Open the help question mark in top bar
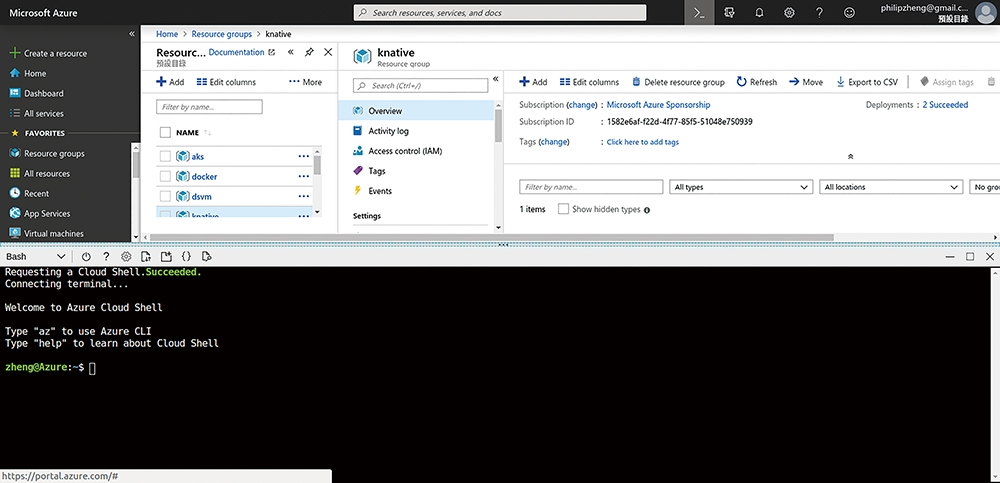Viewport: 1000px width, 483px height. 819,13
